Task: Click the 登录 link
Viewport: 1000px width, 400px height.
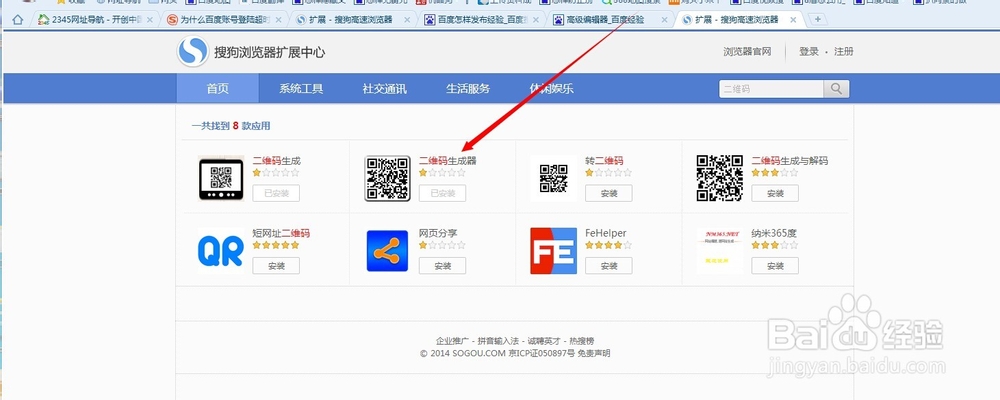Action: pos(809,52)
